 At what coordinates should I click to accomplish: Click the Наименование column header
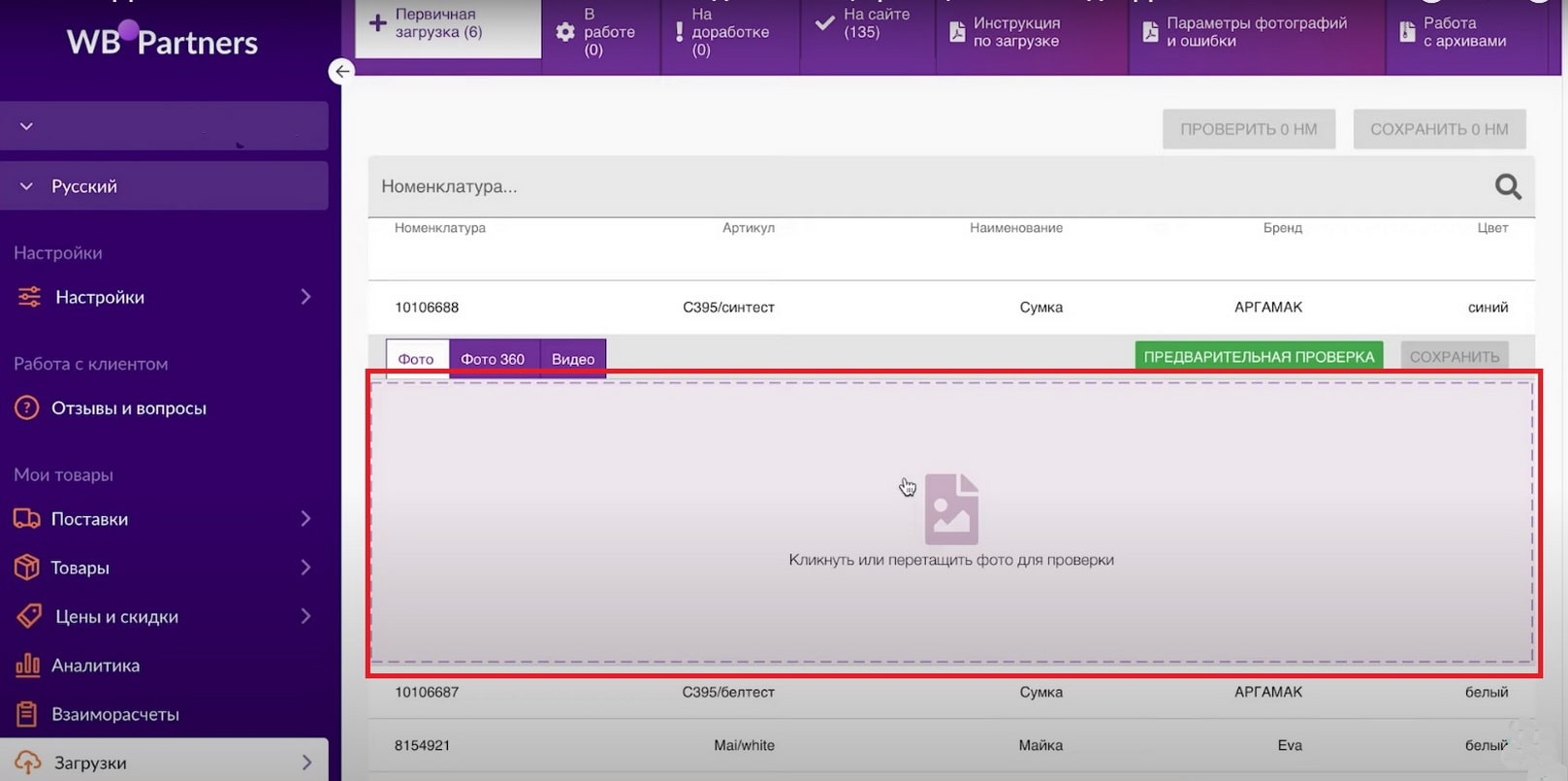(1016, 228)
